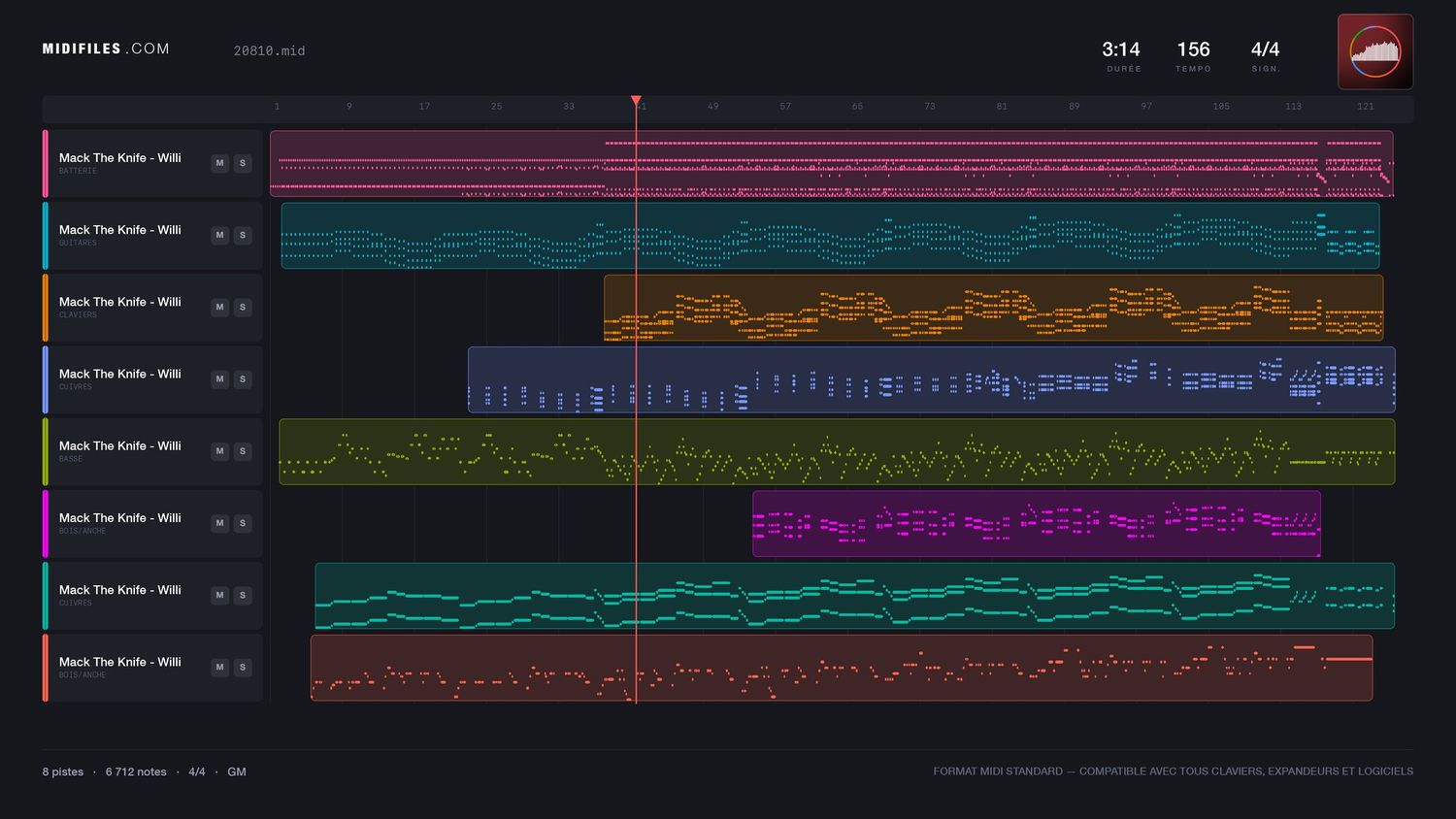Select the Batterie track title text
The height and width of the screenshot is (819, 1456).
120,158
